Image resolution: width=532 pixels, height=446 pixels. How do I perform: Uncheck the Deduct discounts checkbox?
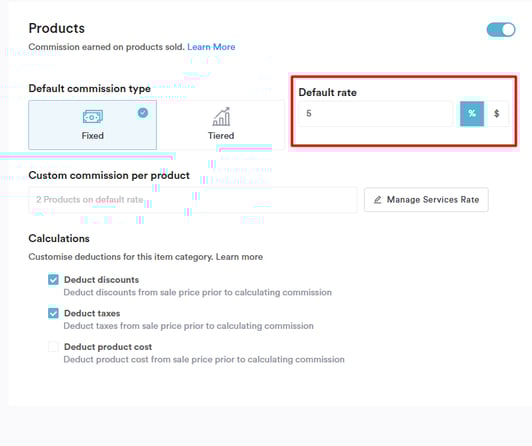tap(53, 280)
